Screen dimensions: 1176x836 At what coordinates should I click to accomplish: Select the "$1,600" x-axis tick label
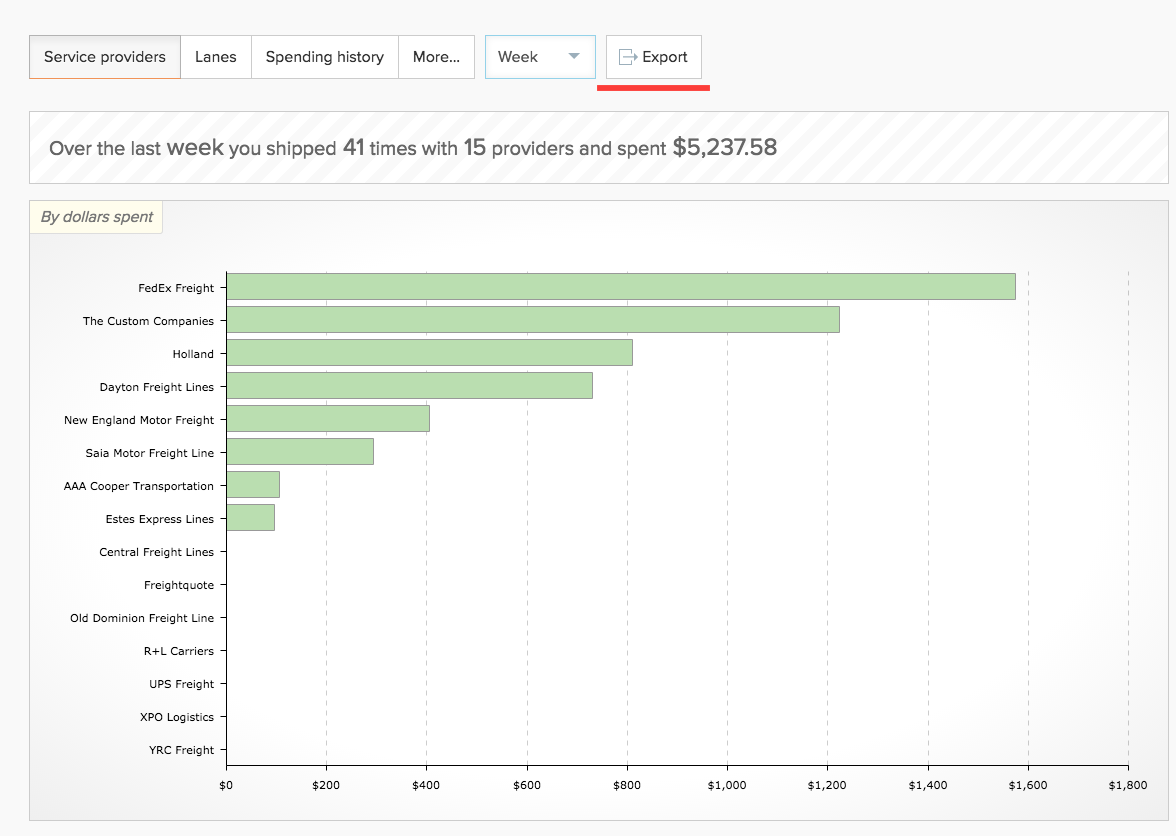[1028, 785]
